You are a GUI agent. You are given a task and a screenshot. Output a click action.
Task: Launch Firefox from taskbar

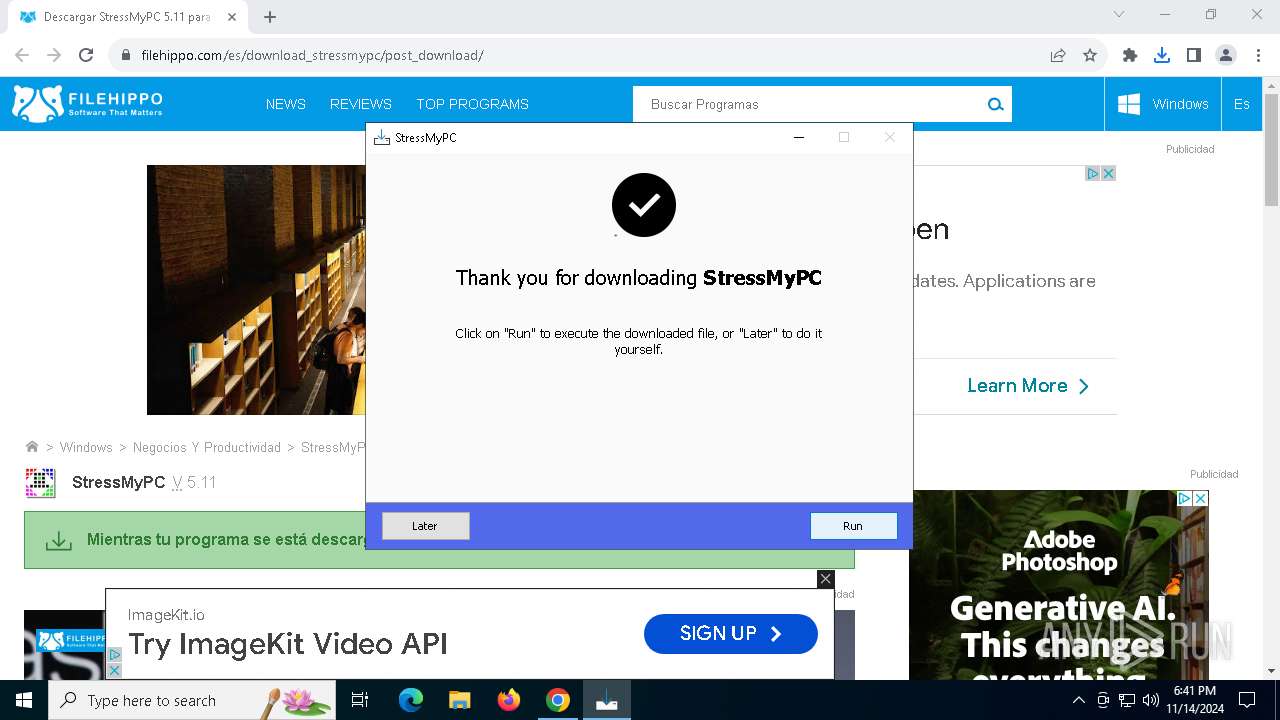pos(509,700)
